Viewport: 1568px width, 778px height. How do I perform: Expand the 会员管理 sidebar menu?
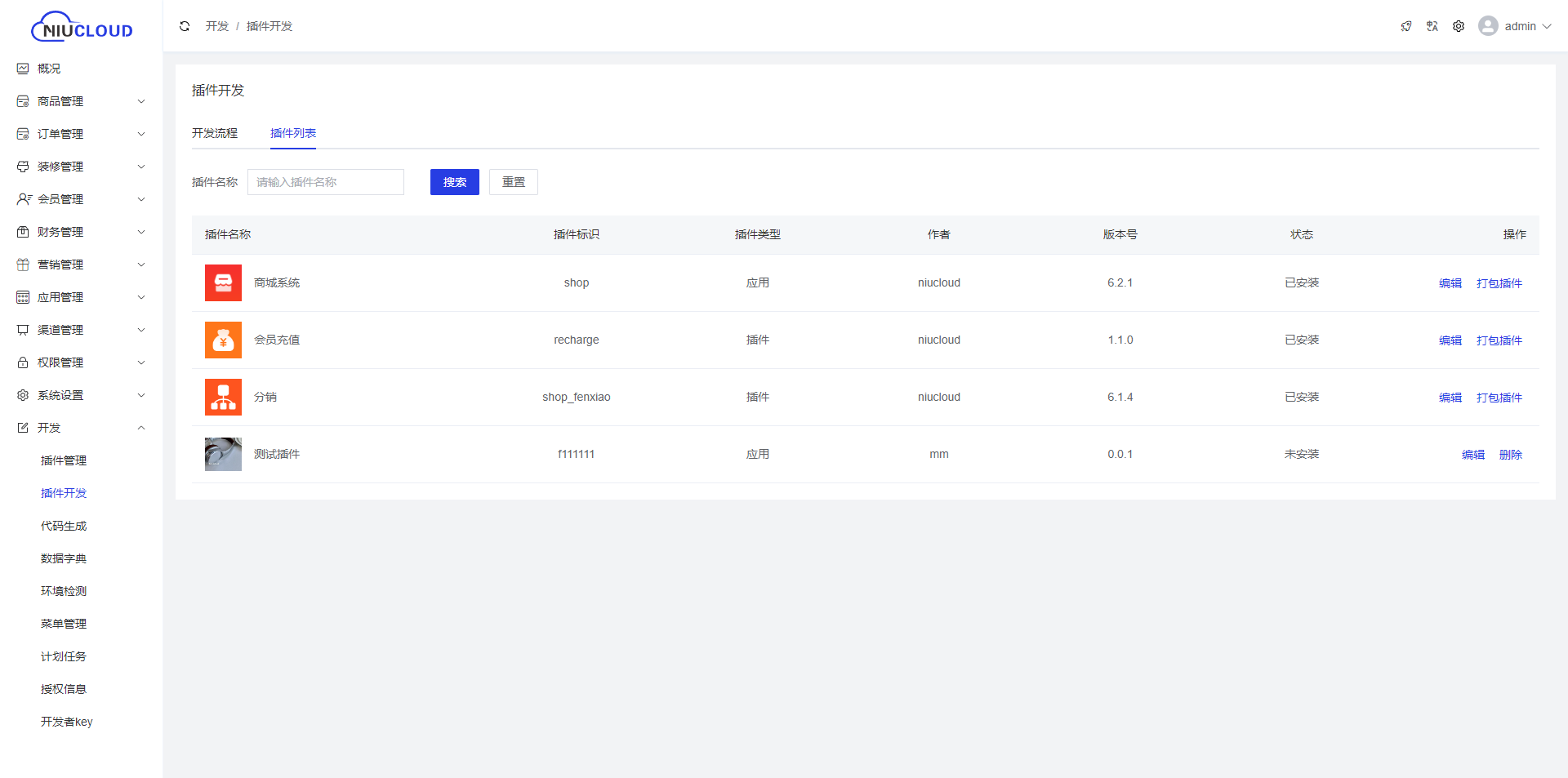tap(80, 199)
